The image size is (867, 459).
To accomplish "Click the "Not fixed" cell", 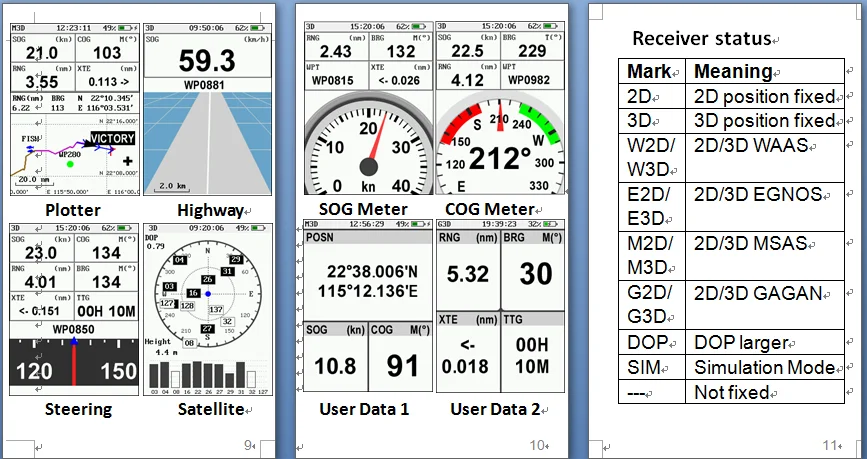I will tap(765, 392).
